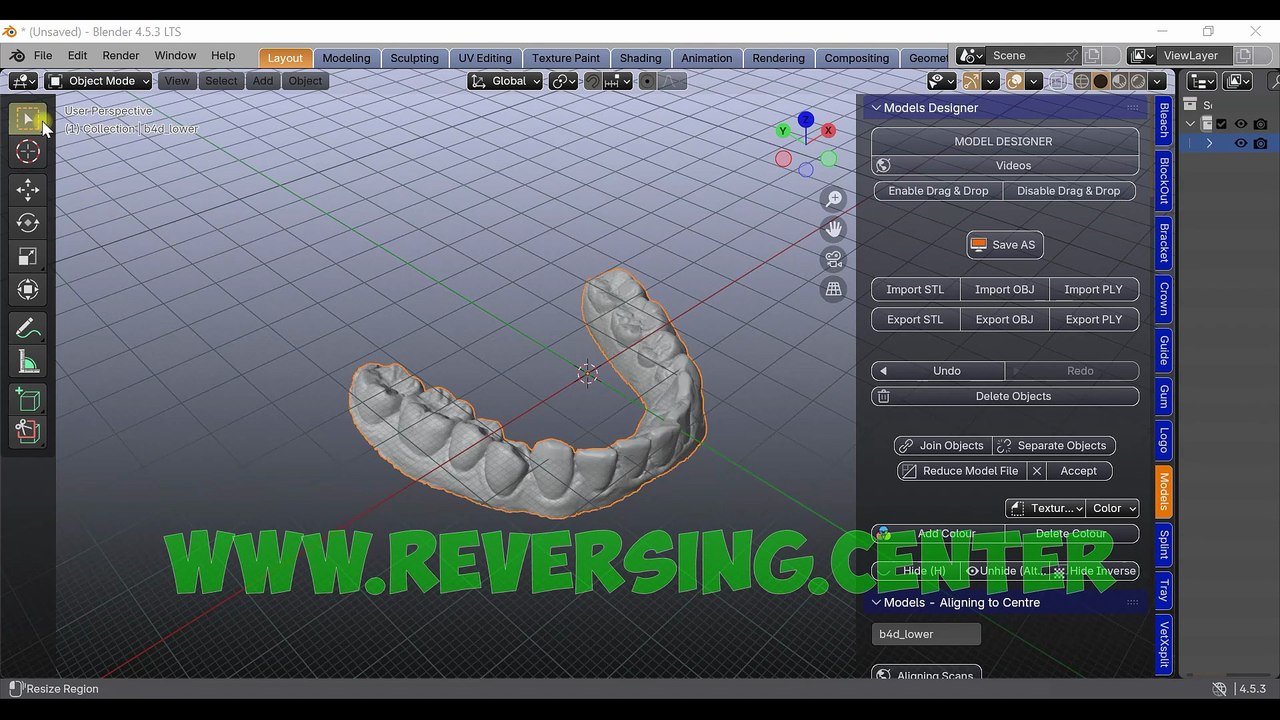Open the Object Mode dropdown
Viewport: 1280px width, 720px height.
point(99,81)
